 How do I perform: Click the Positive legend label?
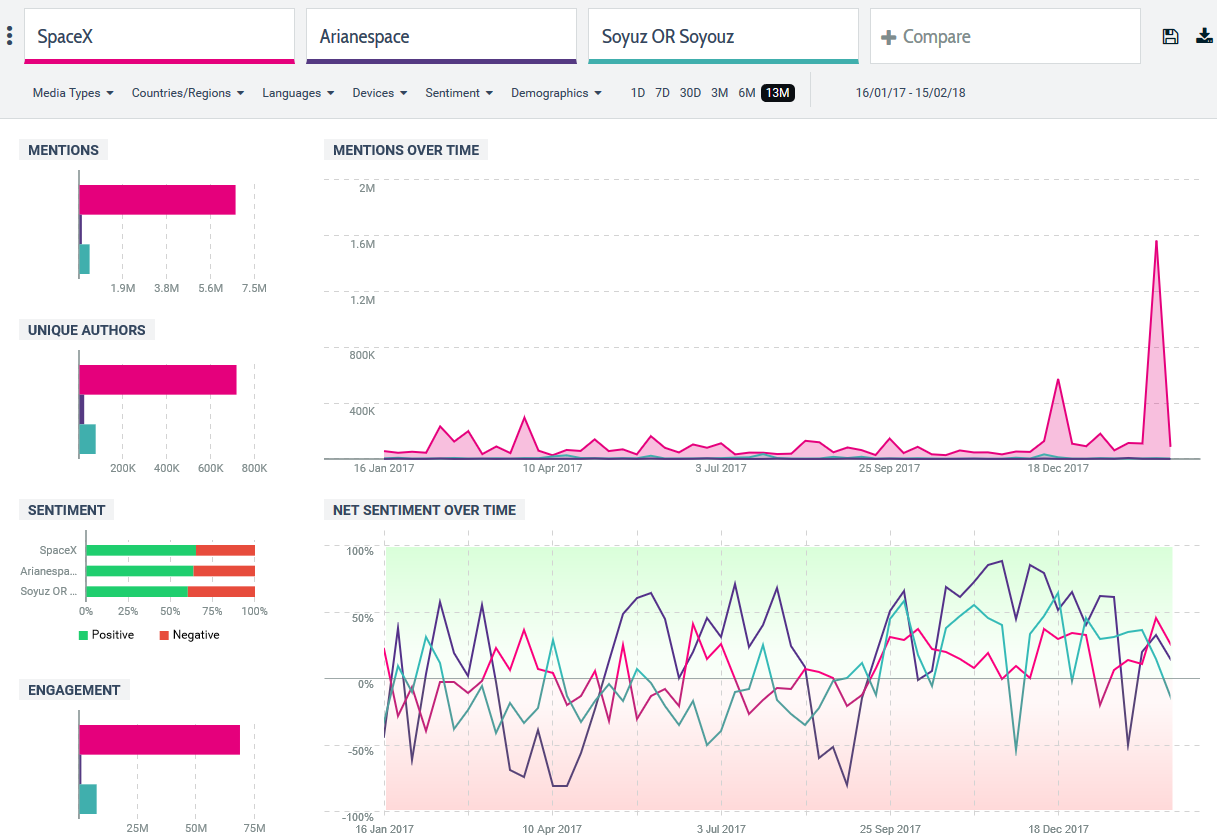coord(113,635)
